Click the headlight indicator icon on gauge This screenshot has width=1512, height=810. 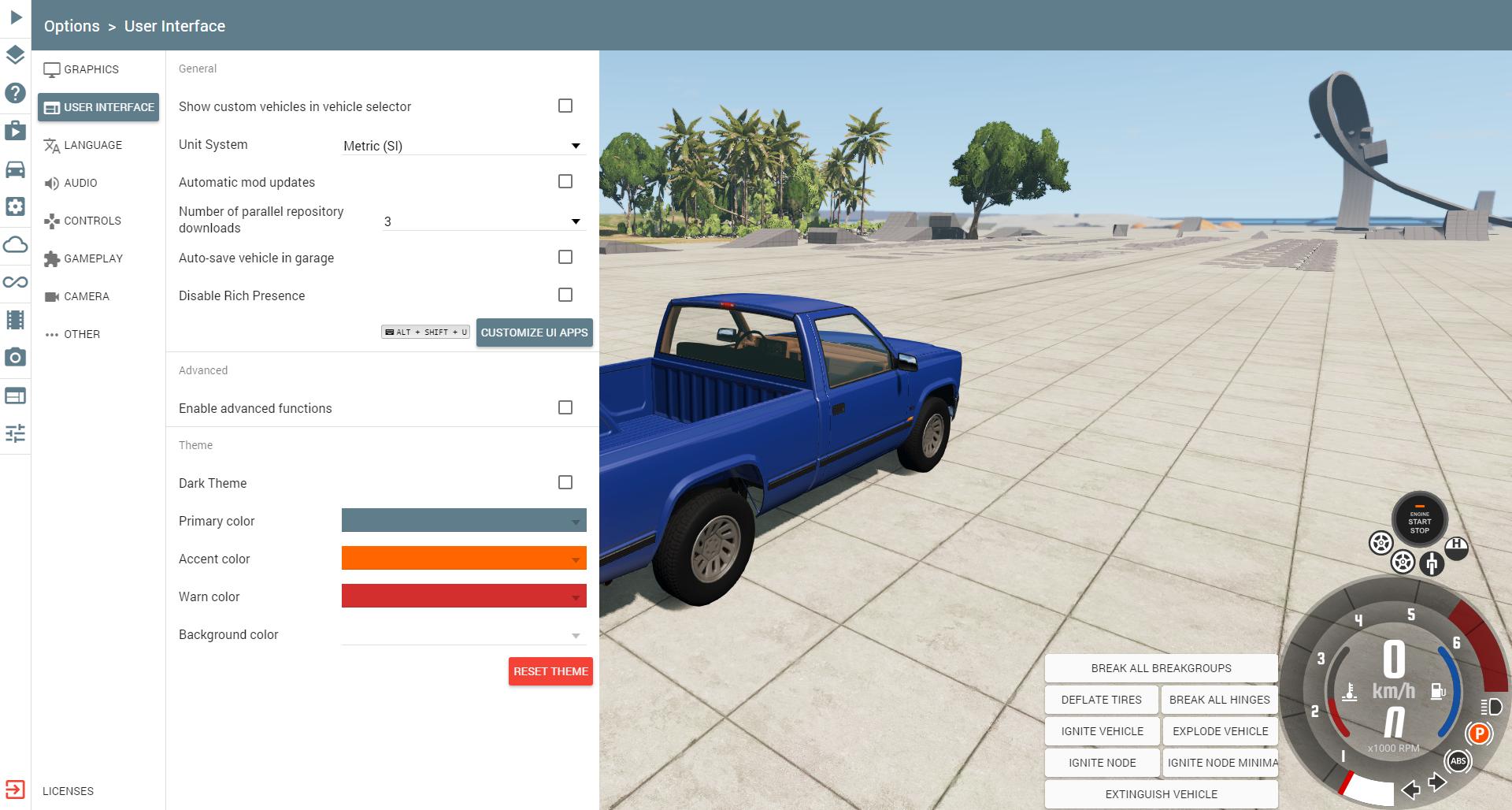(1491, 706)
